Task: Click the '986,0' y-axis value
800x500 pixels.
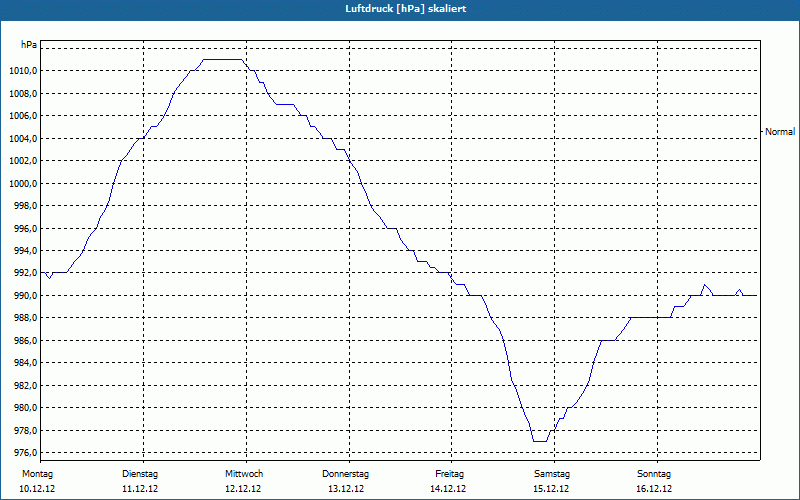Action: click(x=26, y=340)
